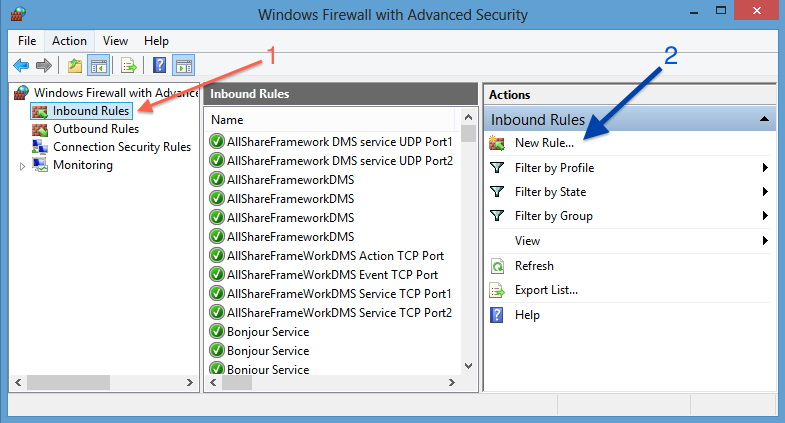Screen dimensions: 785x423
Task: Click the blue Help question mark toolbar icon
Action: pyautogui.click(x=159, y=66)
